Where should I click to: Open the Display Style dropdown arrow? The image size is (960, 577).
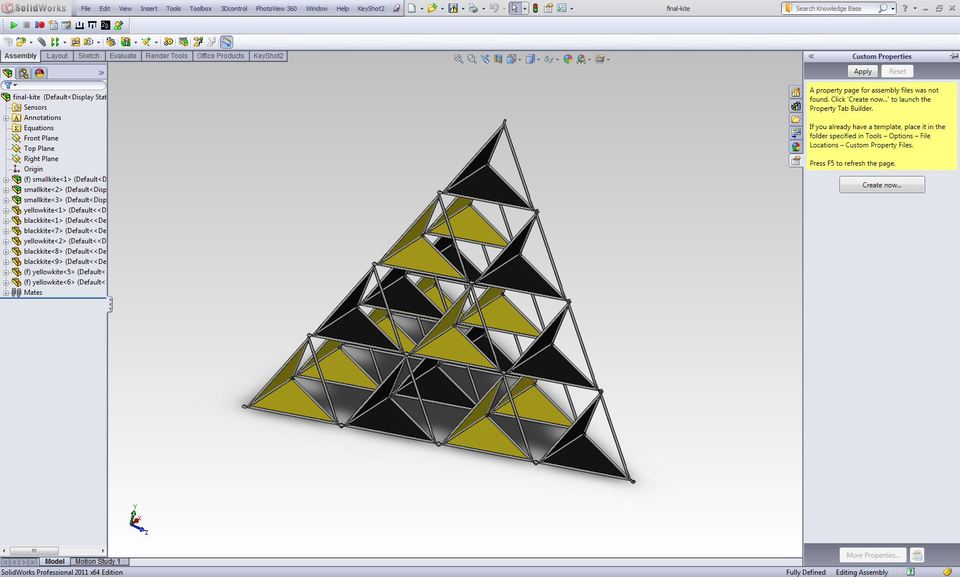(x=537, y=59)
